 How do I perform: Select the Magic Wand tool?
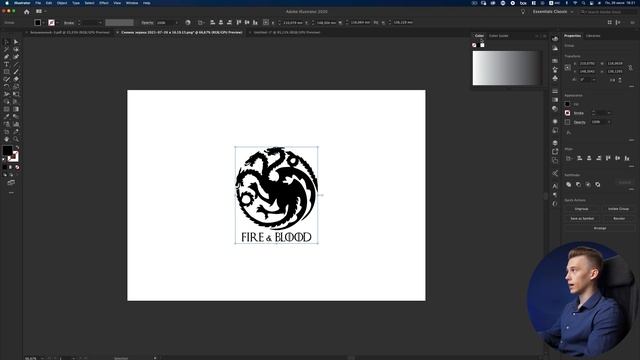click(x=6, y=49)
